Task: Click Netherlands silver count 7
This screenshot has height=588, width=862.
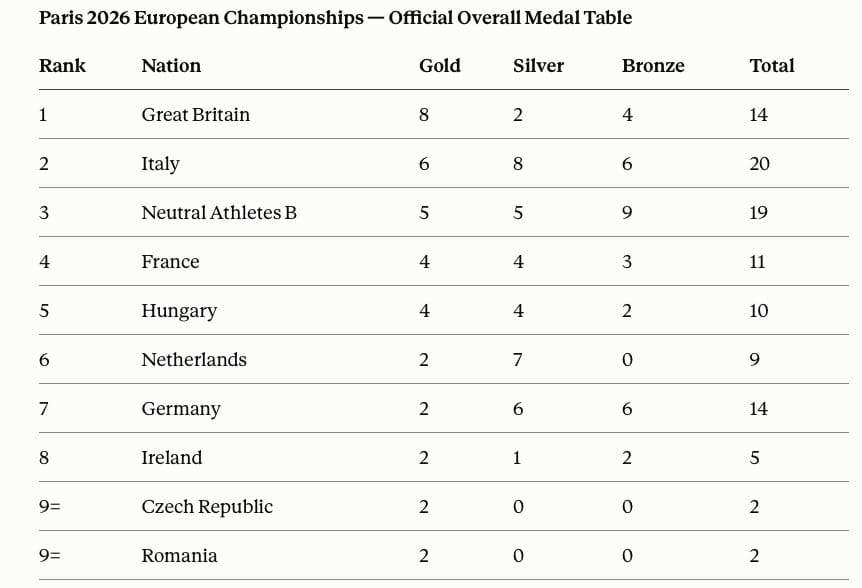Action: pyautogui.click(x=518, y=360)
